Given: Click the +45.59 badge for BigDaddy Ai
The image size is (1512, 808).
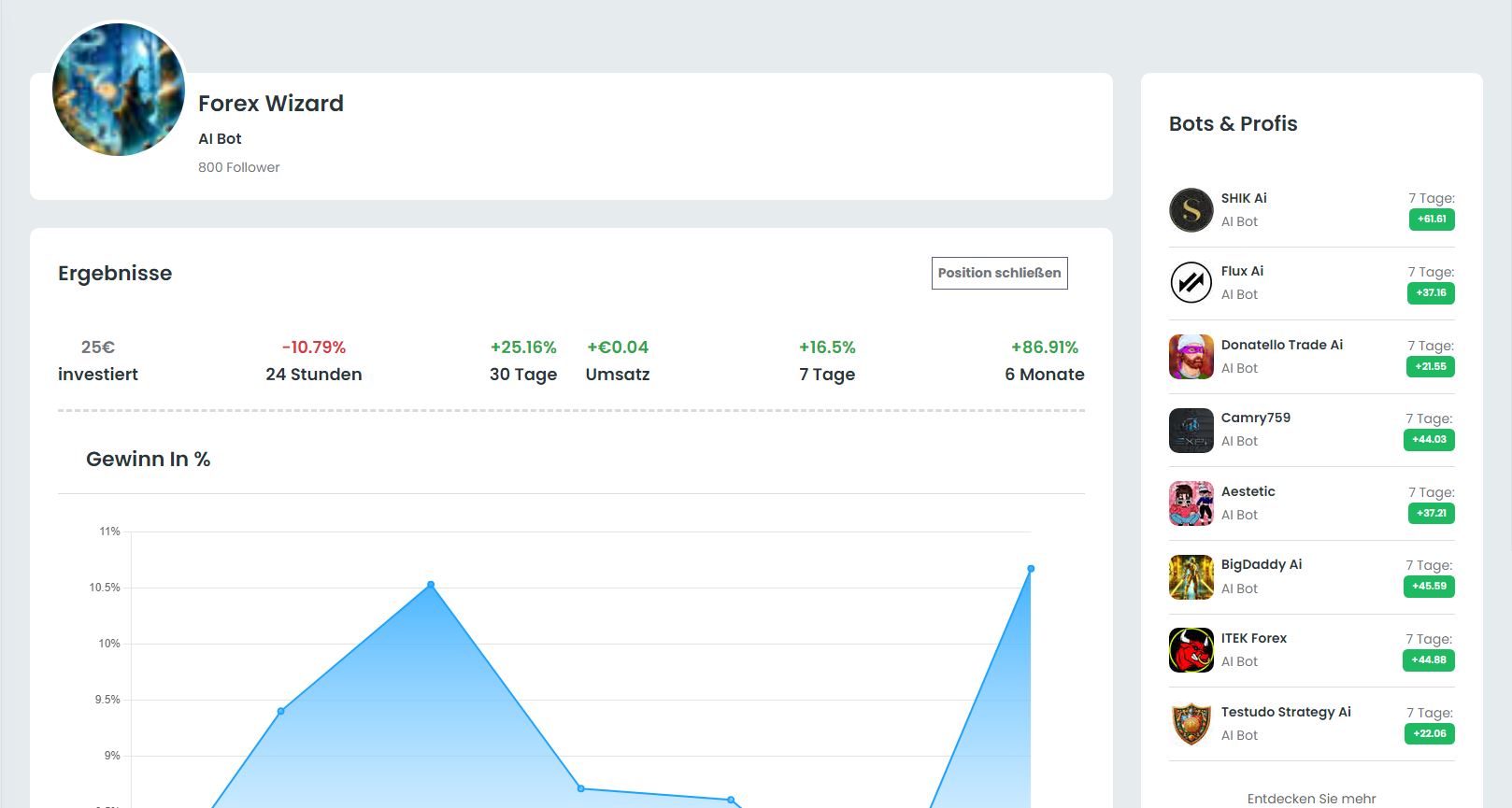Looking at the screenshot, I should click(1429, 587).
